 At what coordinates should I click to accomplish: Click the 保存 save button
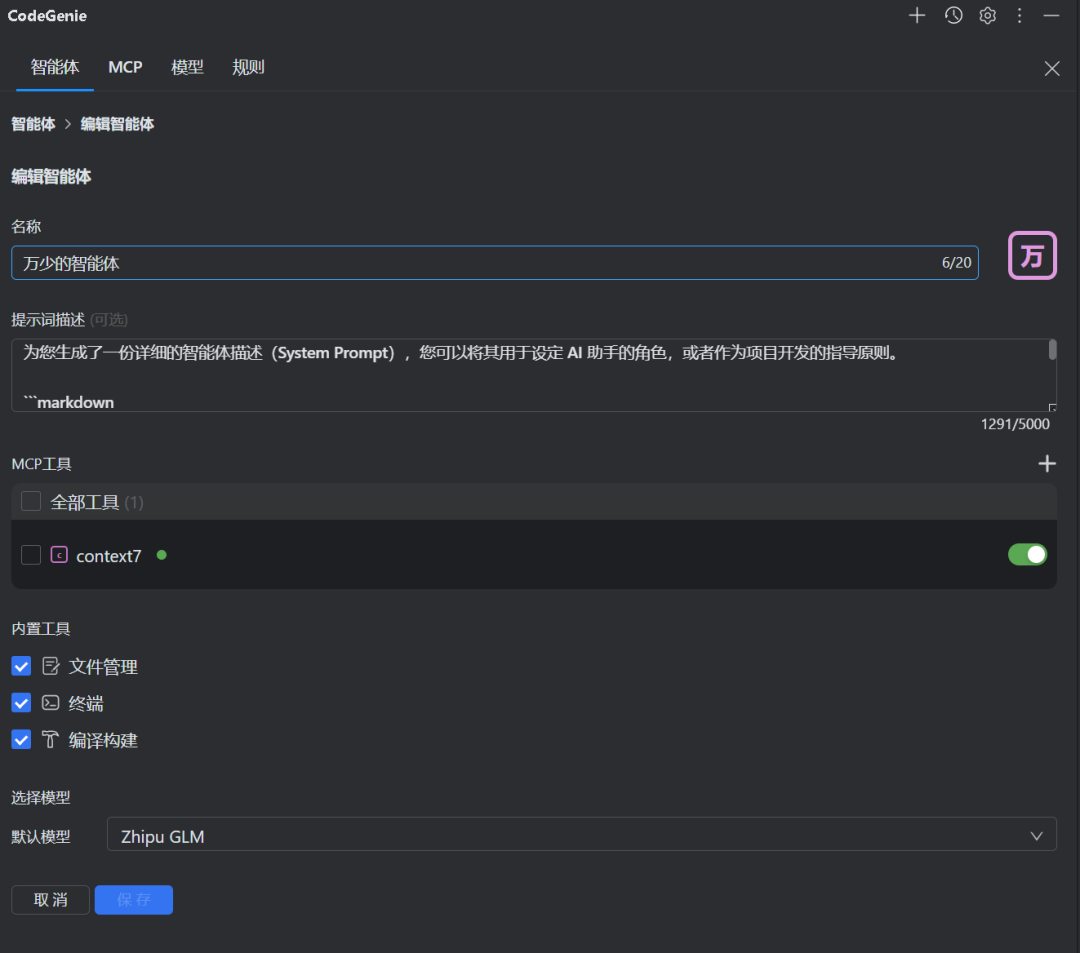[x=133, y=899]
